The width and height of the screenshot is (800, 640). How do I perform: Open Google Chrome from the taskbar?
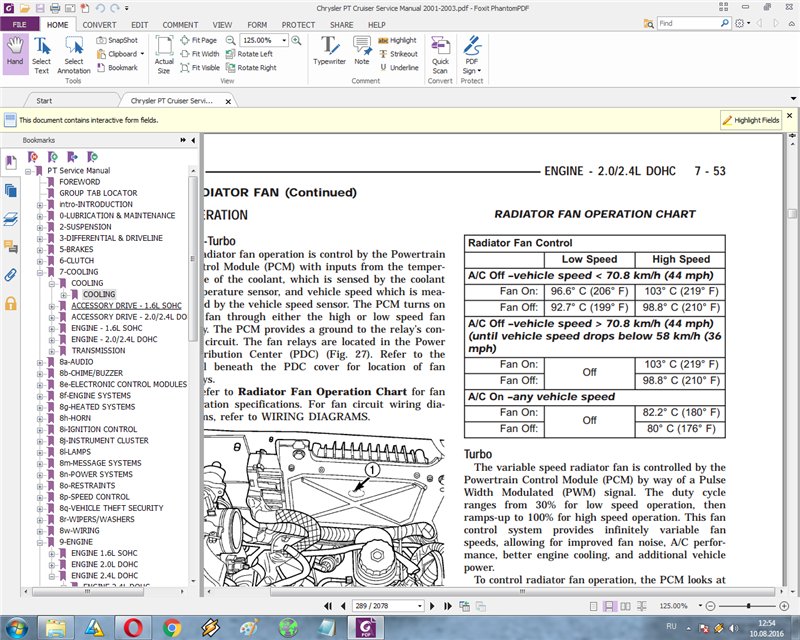[172, 627]
